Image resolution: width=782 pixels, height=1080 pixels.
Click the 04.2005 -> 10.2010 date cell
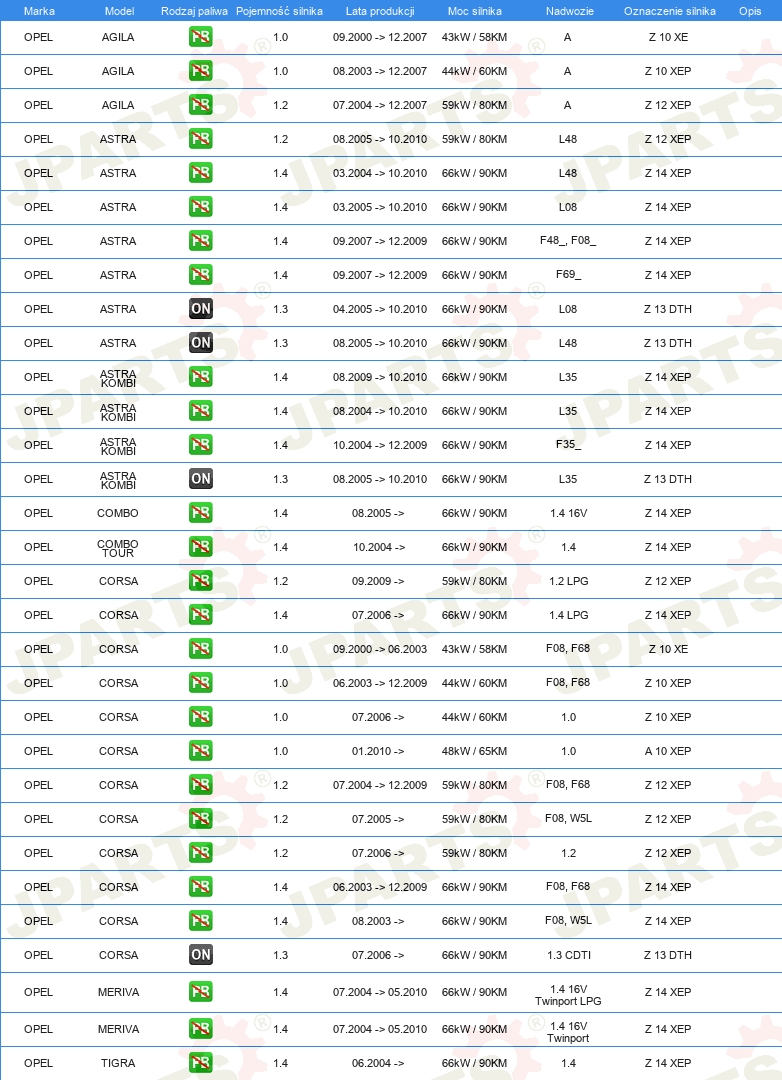coord(380,309)
